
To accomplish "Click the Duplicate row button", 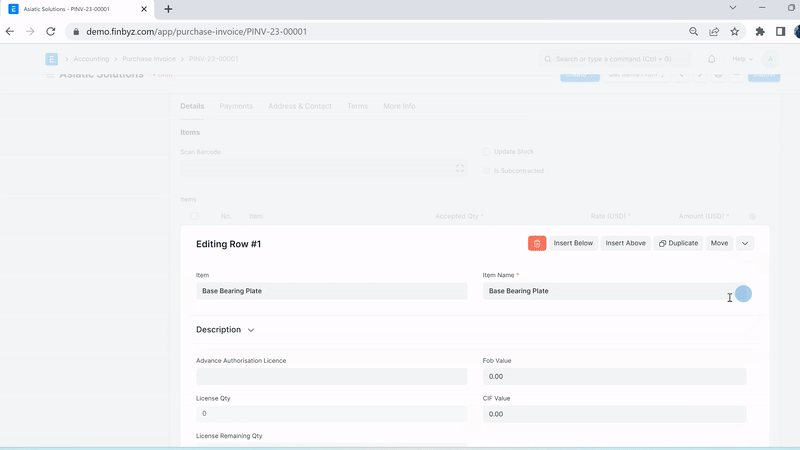I will pos(678,243).
